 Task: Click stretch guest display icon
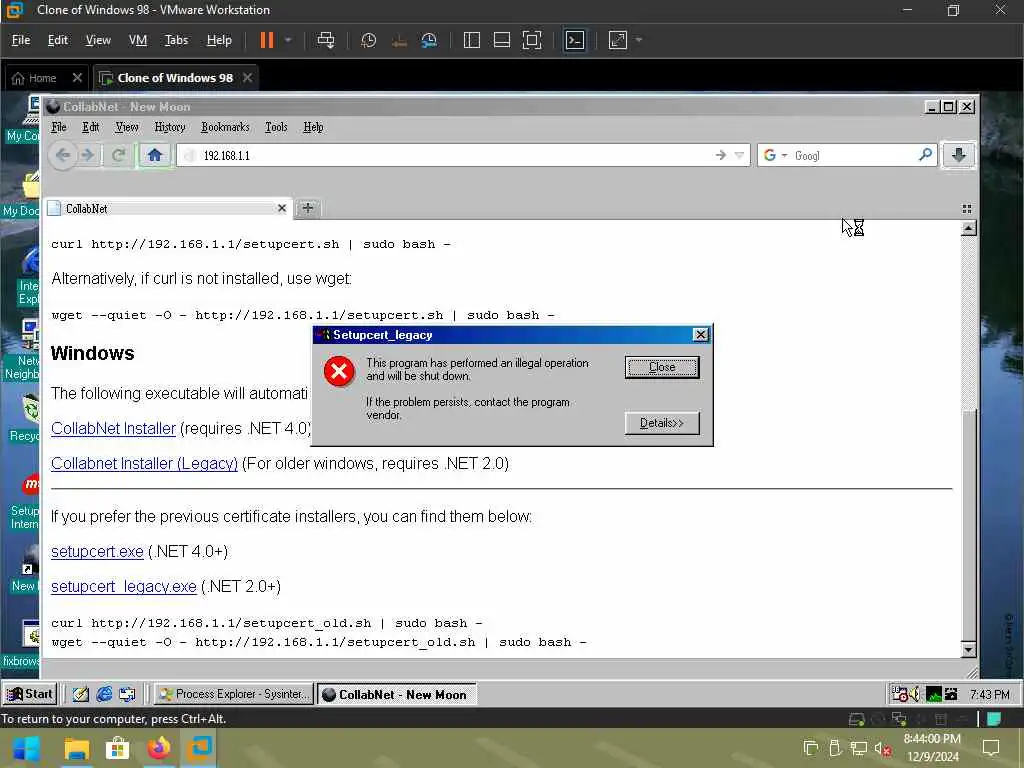click(618, 40)
